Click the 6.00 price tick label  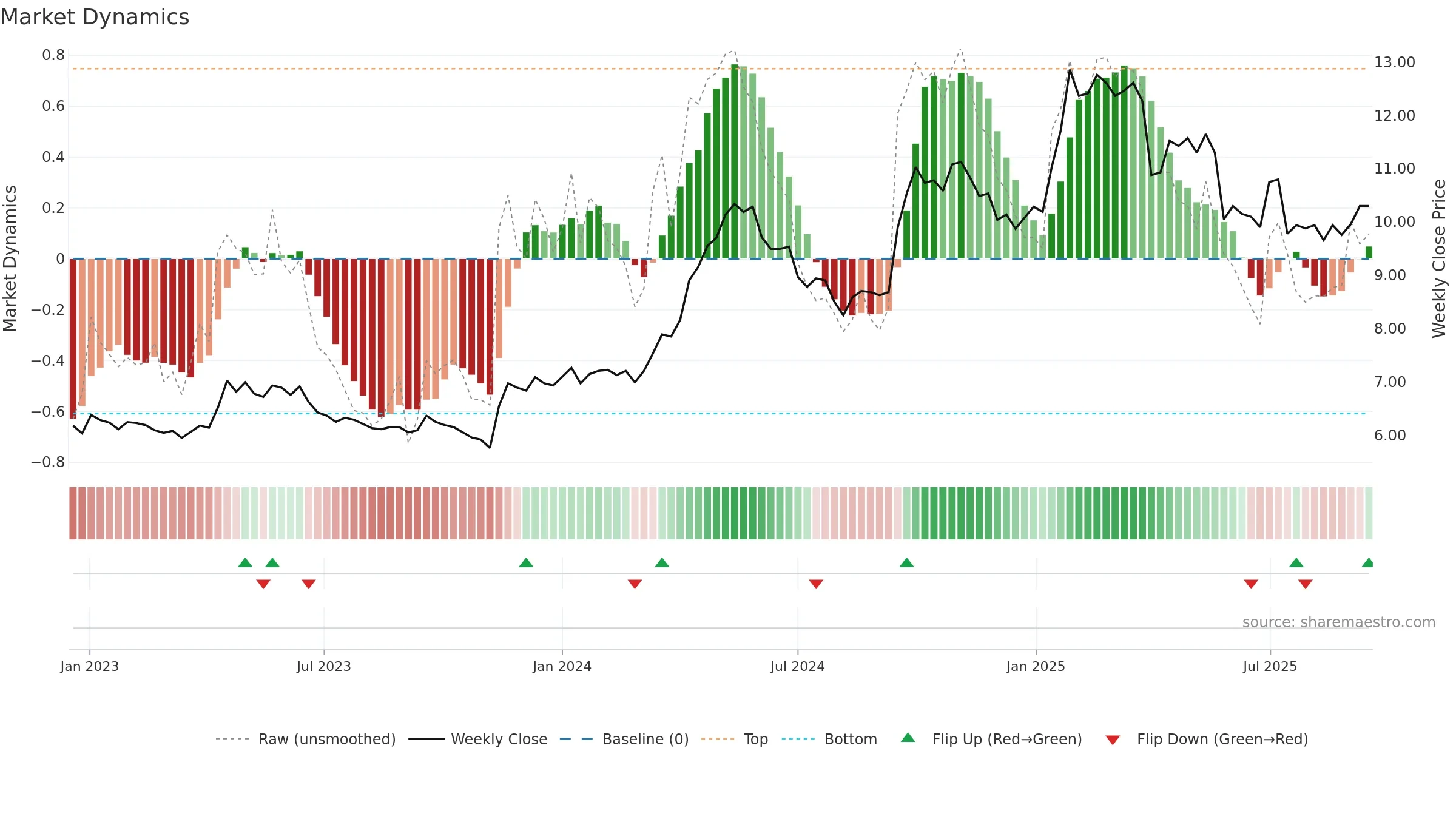(x=1390, y=435)
